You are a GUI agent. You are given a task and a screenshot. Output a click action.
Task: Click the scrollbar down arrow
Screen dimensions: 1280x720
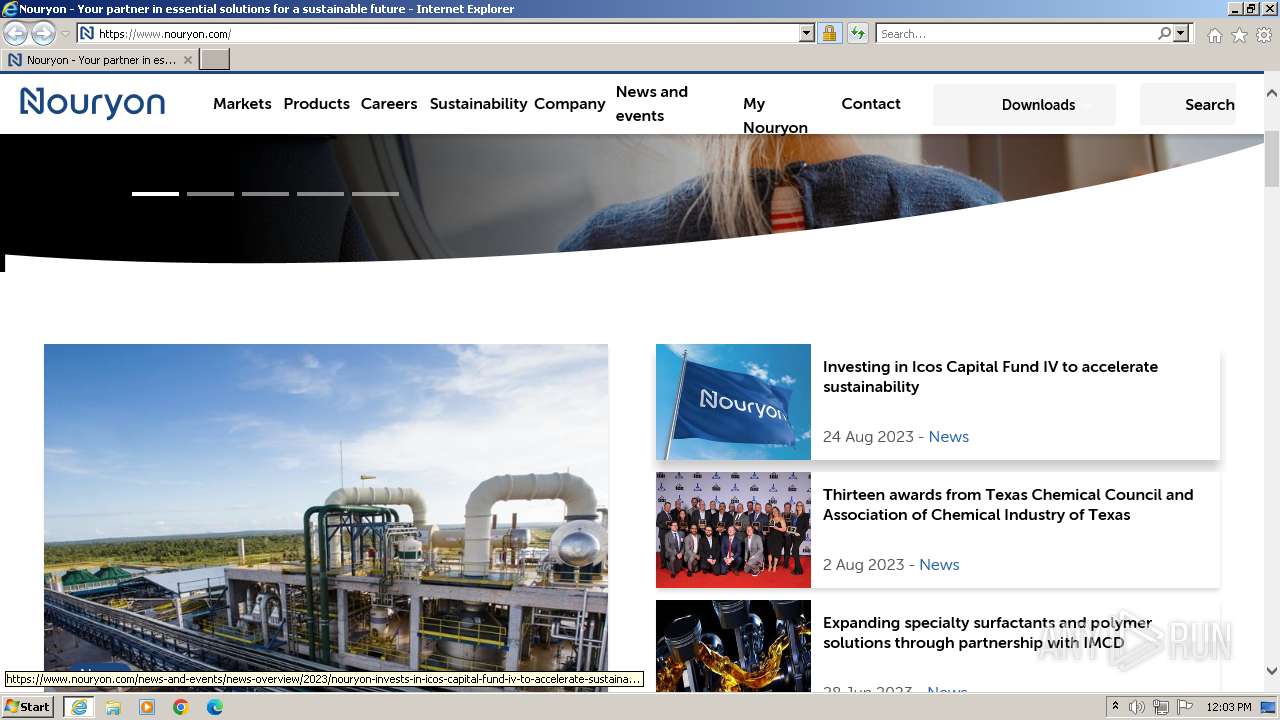tap(1271, 671)
